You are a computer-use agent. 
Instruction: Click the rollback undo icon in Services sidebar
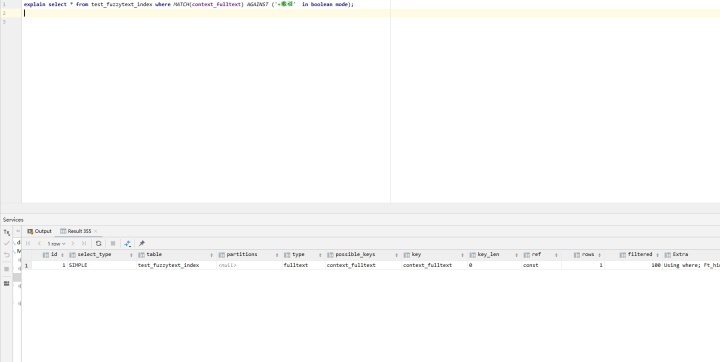(x=6, y=255)
